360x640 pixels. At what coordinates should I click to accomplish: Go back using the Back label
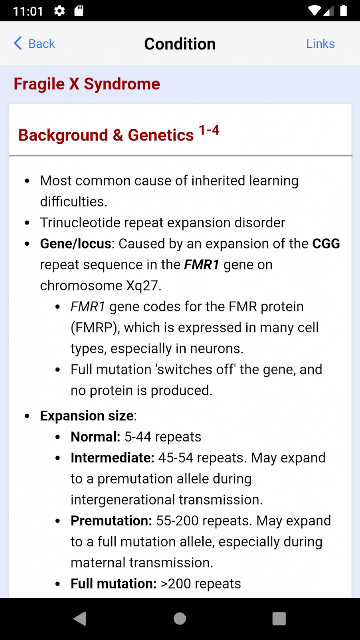[x=41, y=44]
